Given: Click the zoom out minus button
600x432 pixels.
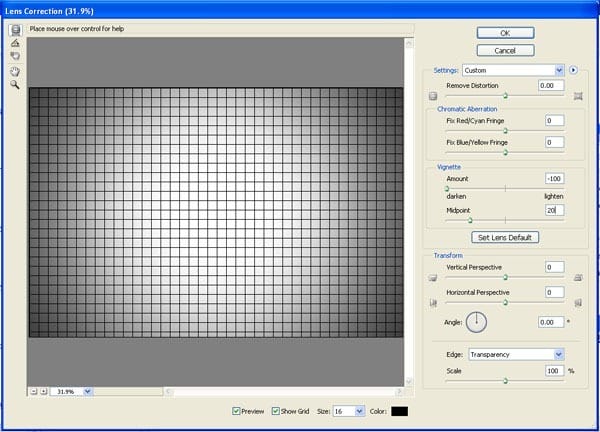Looking at the screenshot, I should 34,391.
